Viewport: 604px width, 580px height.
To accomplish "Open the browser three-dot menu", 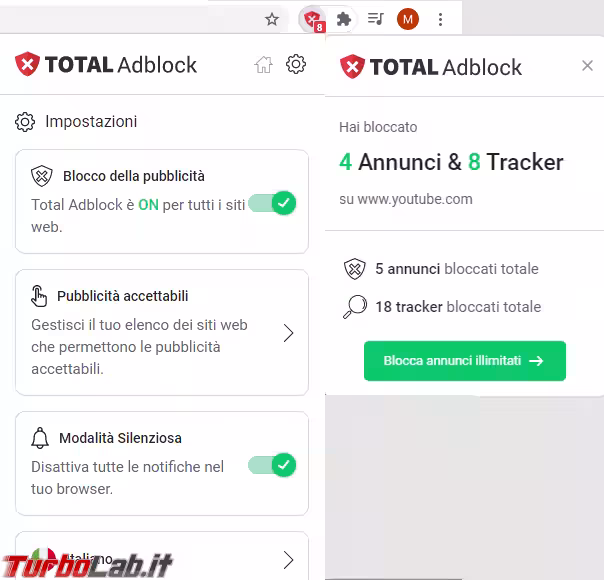I will (440, 19).
